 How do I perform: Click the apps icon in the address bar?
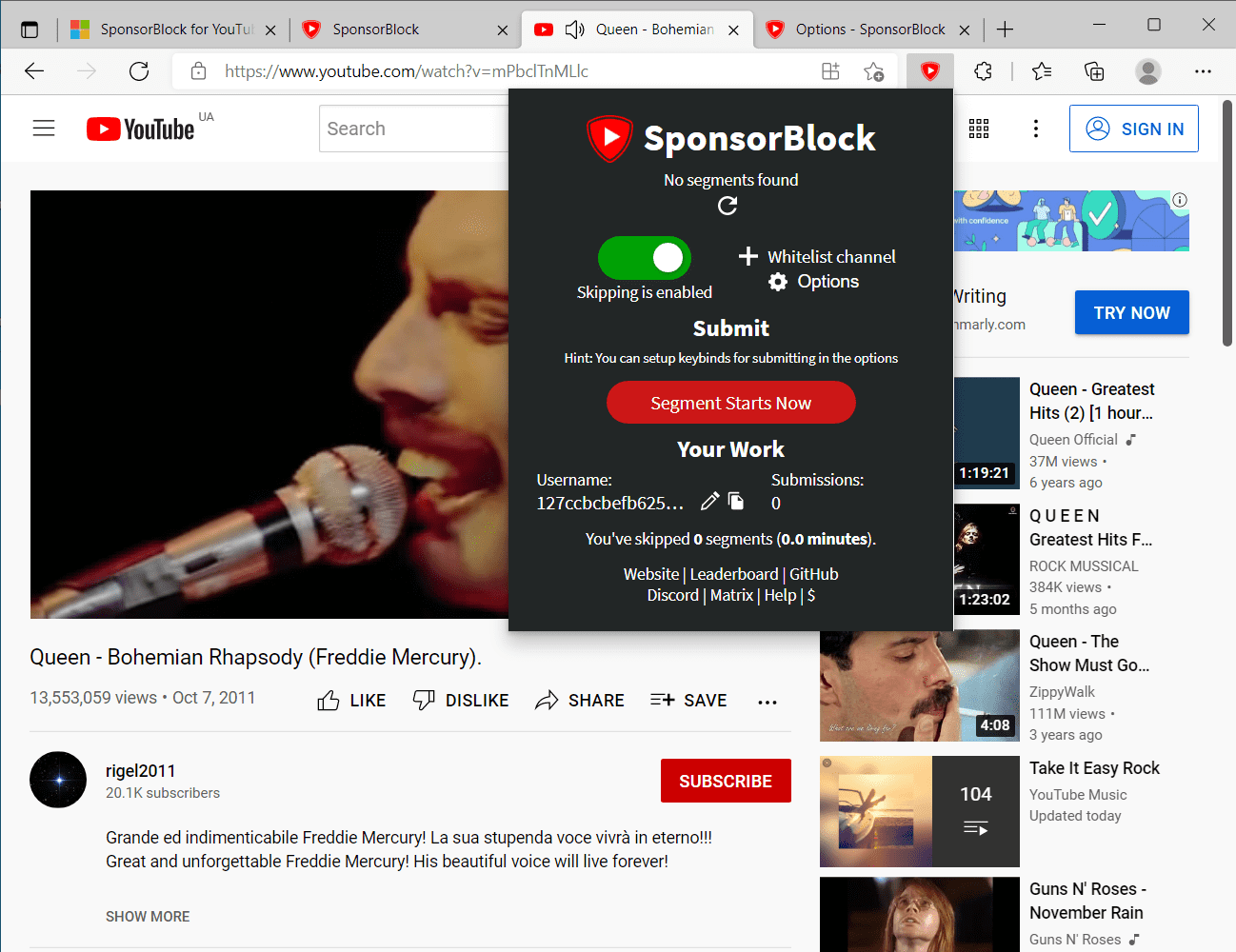coord(830,71)
